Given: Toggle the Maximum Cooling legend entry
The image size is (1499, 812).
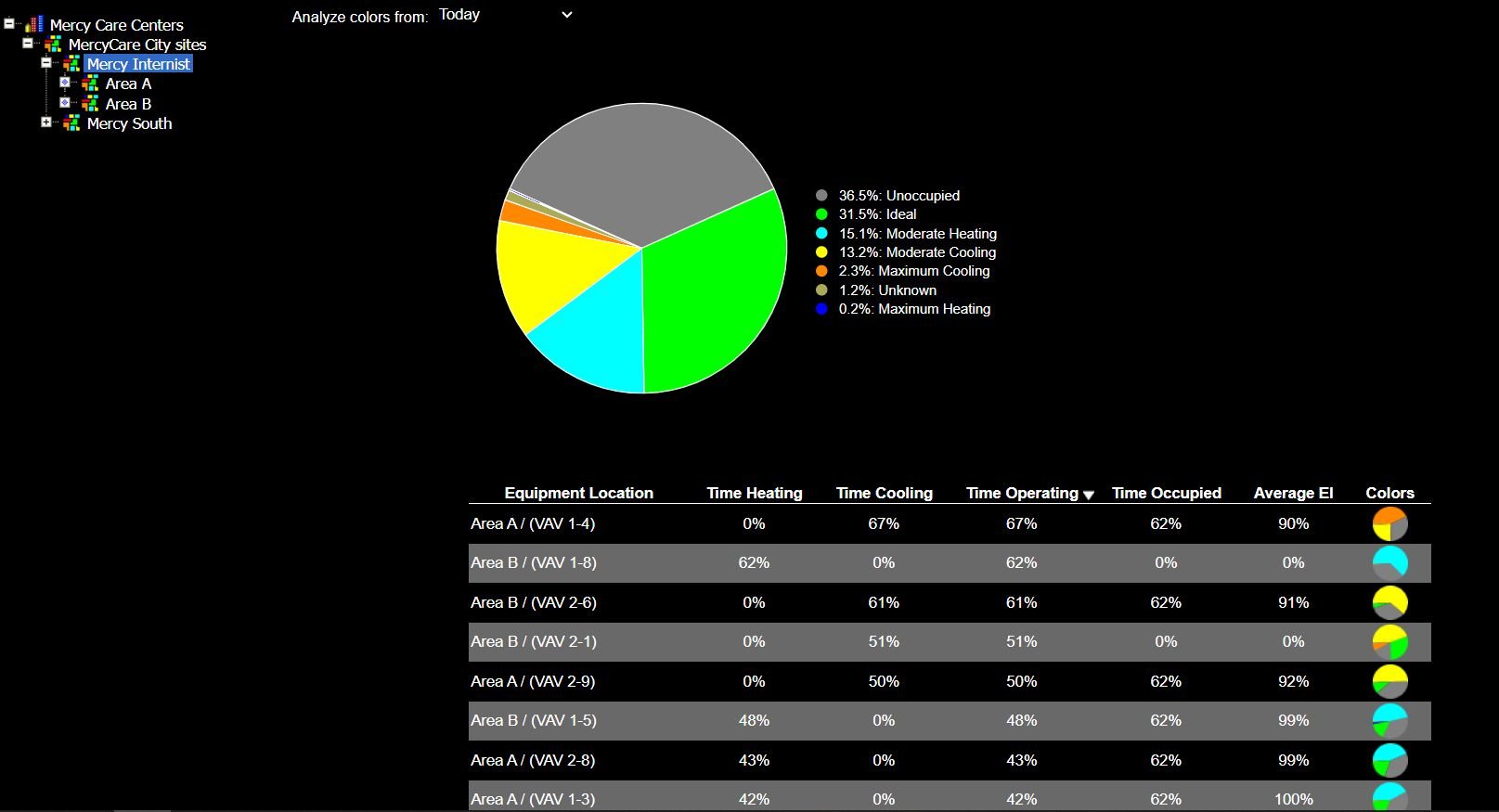Looking at the screenshot, I should click(x=912, y=271).
